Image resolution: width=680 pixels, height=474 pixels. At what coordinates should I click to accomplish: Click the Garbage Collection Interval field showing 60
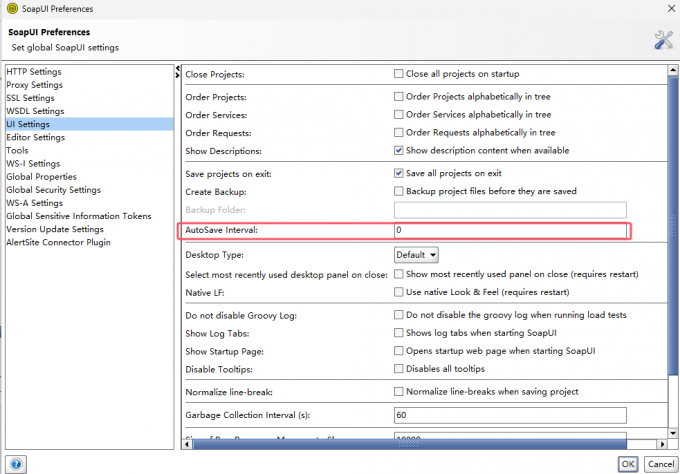(510, 415)
